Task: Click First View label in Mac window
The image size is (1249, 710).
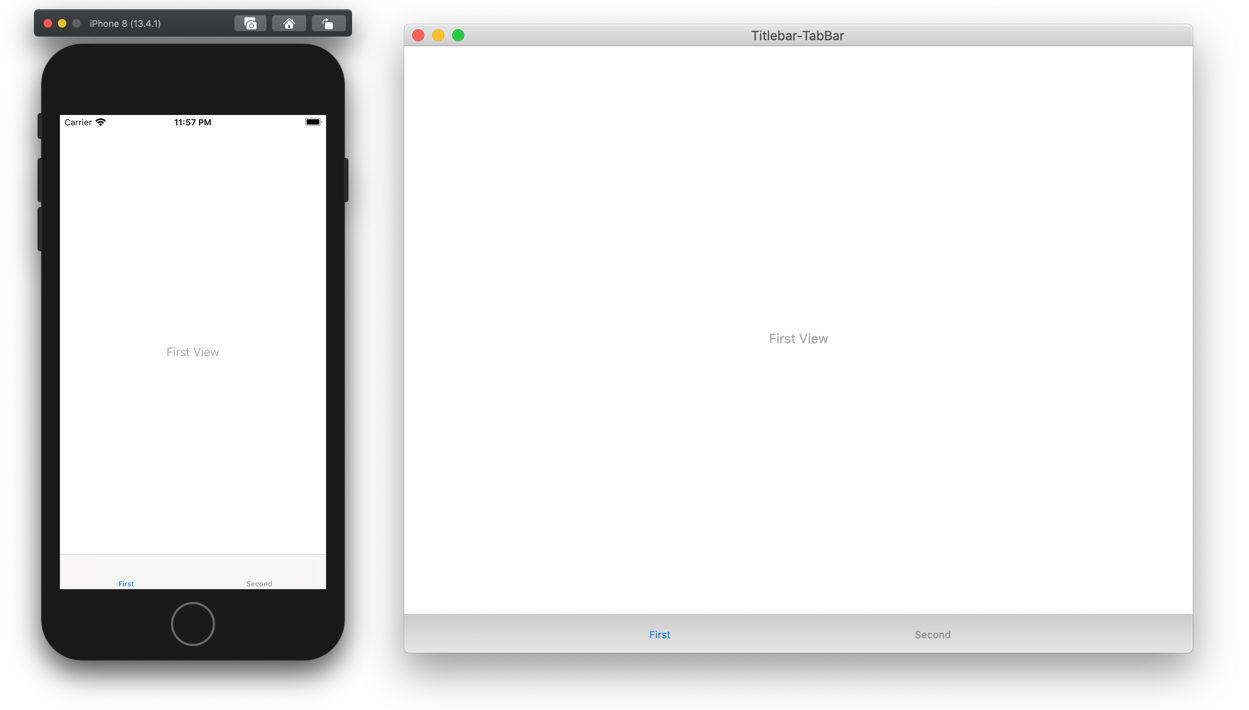Action: pos(798,339)
